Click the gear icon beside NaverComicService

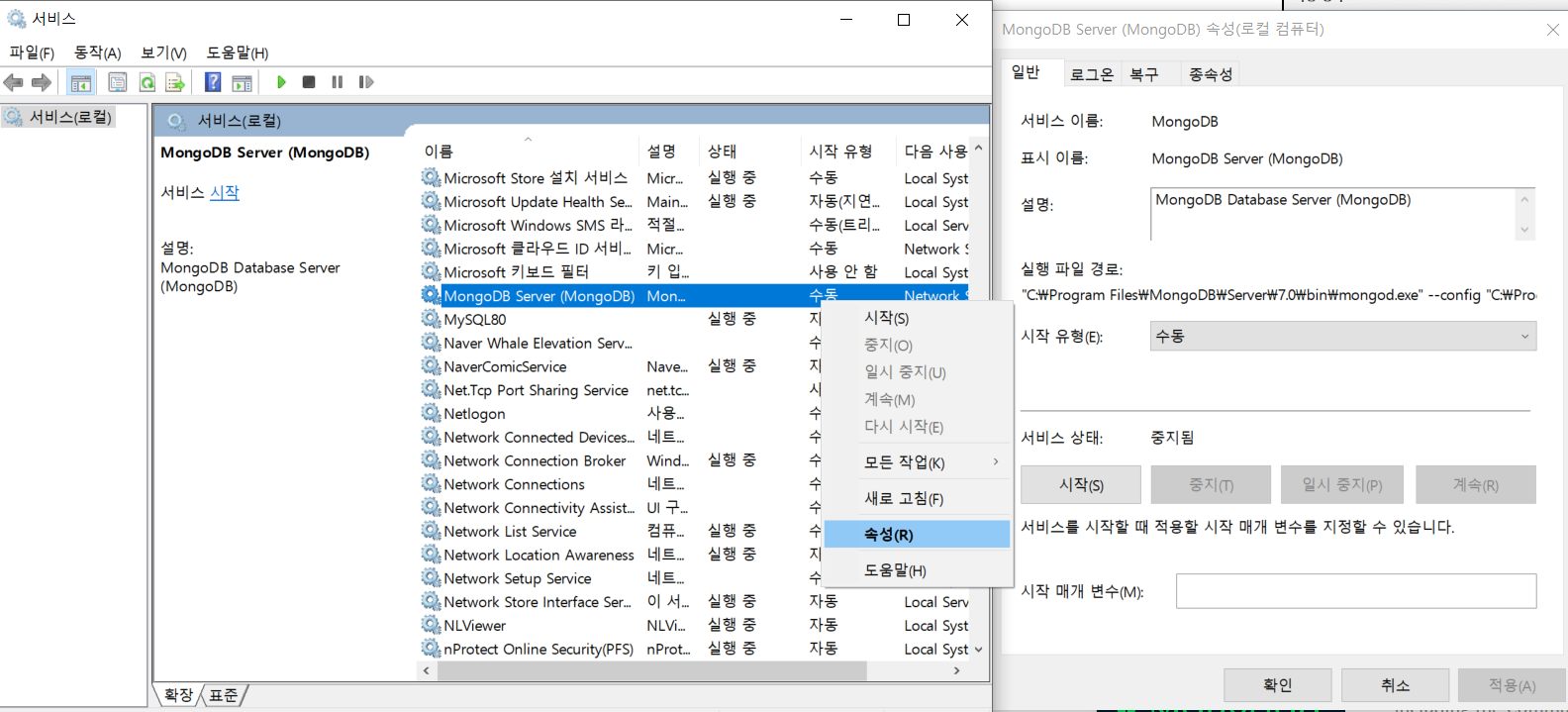click(431, 366)
